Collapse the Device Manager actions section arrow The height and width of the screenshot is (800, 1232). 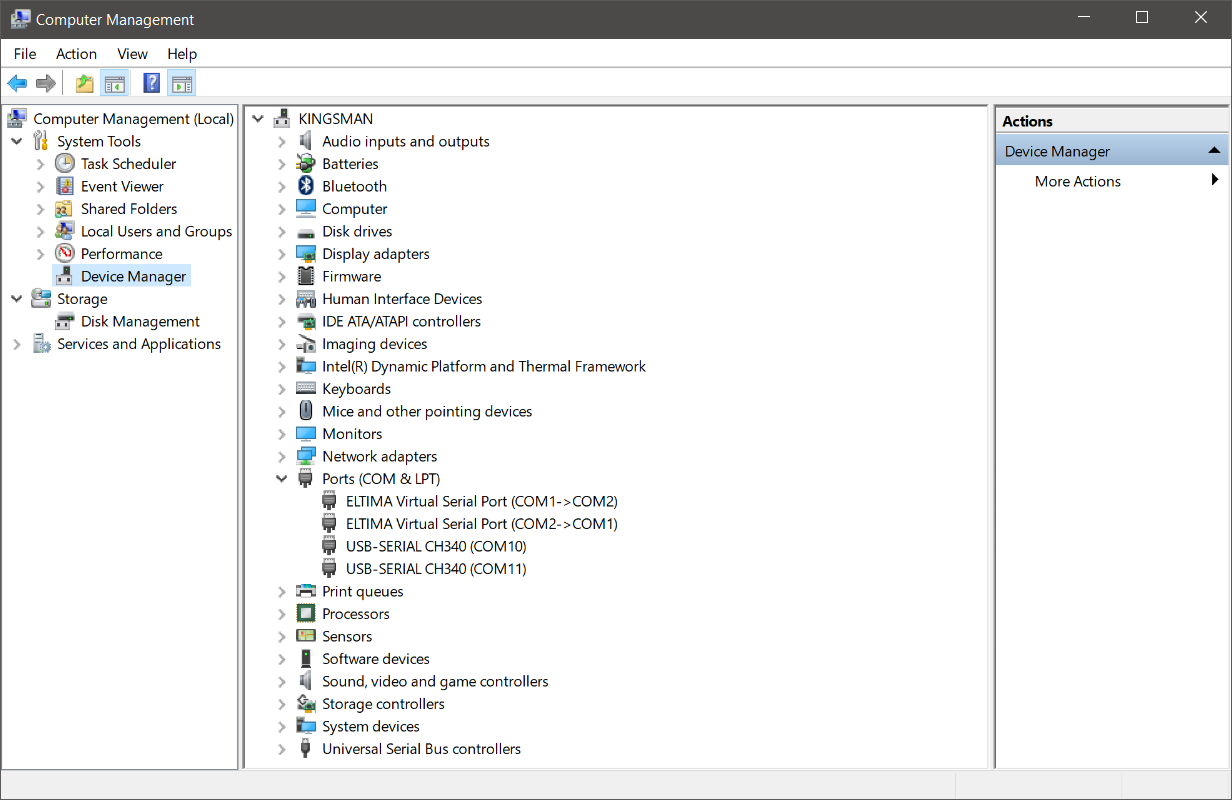pos(1214,151)
